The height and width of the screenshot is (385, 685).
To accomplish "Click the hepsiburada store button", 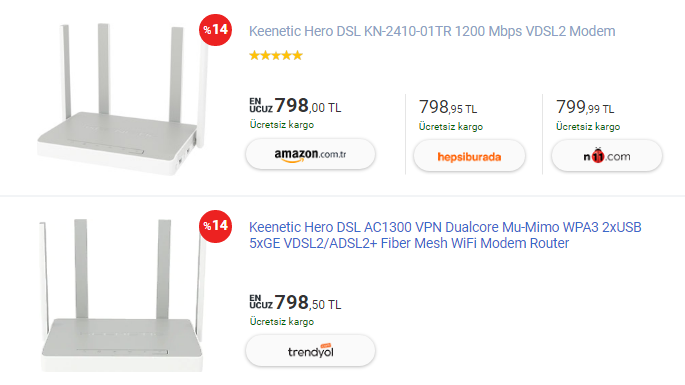I will tap(469, 156).
